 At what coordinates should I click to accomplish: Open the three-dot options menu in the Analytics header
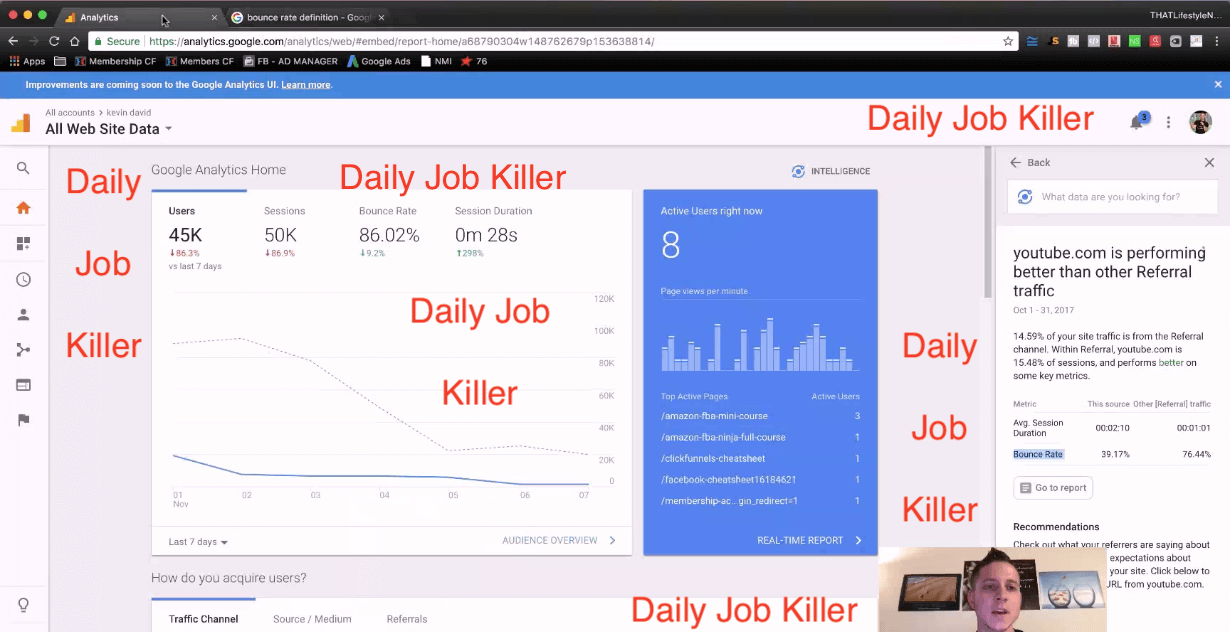click(1168, 122)
